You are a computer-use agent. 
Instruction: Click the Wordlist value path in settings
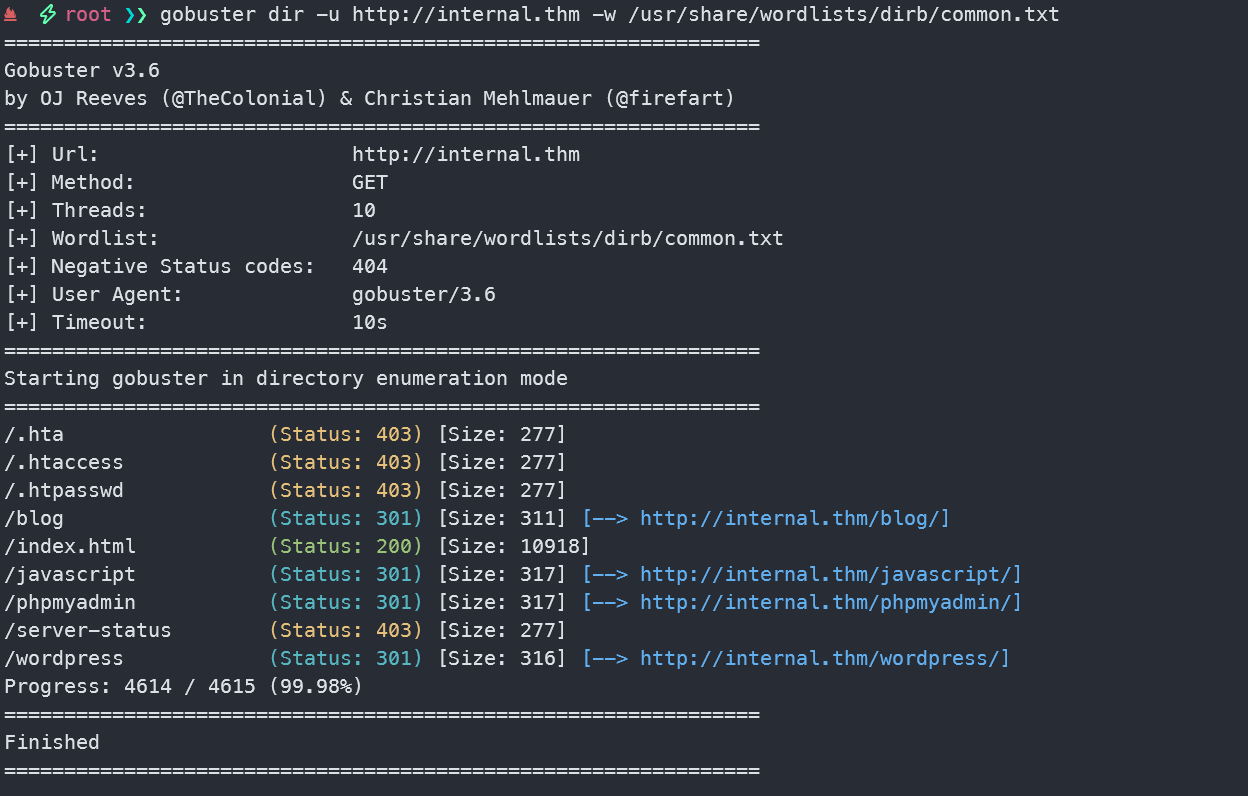pyautogui.click(x=568, y=239)
